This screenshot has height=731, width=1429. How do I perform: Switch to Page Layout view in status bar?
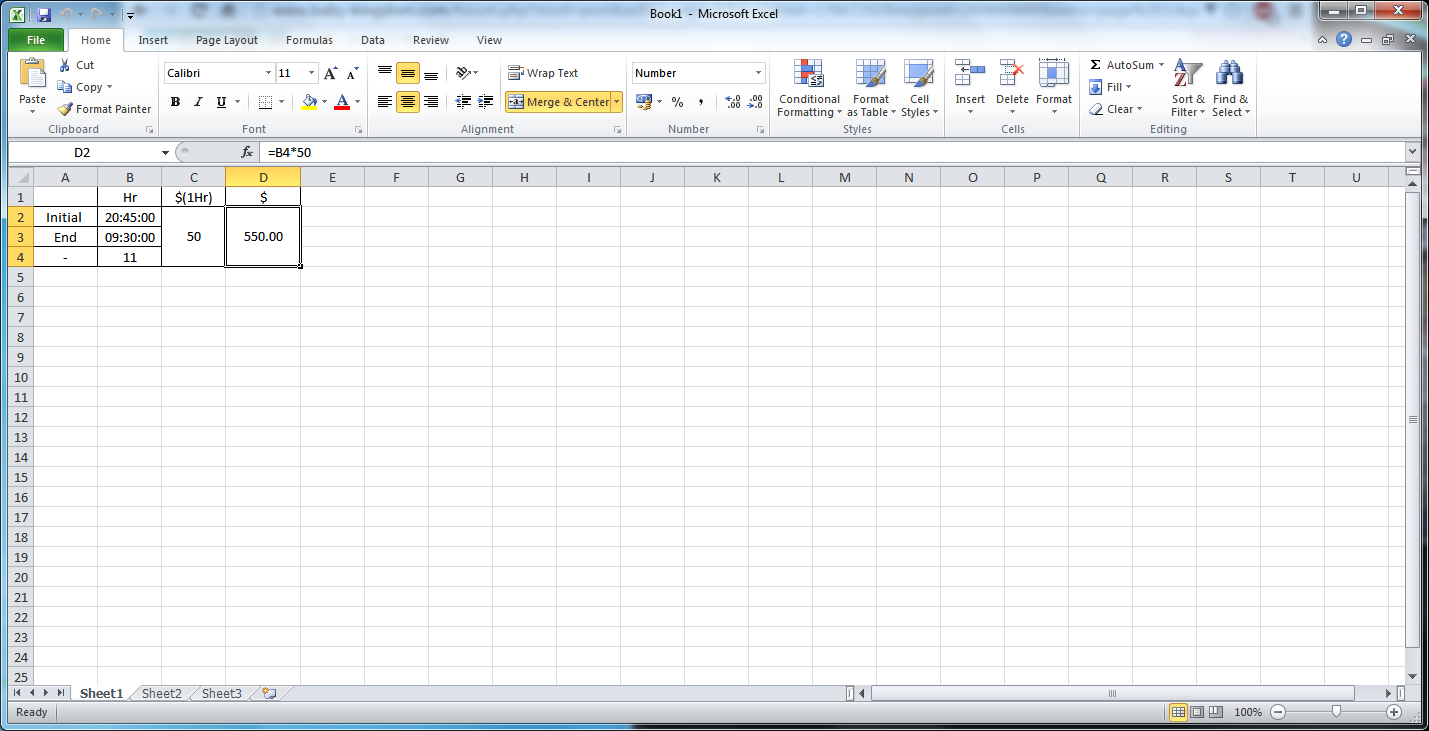point(1197,712)
